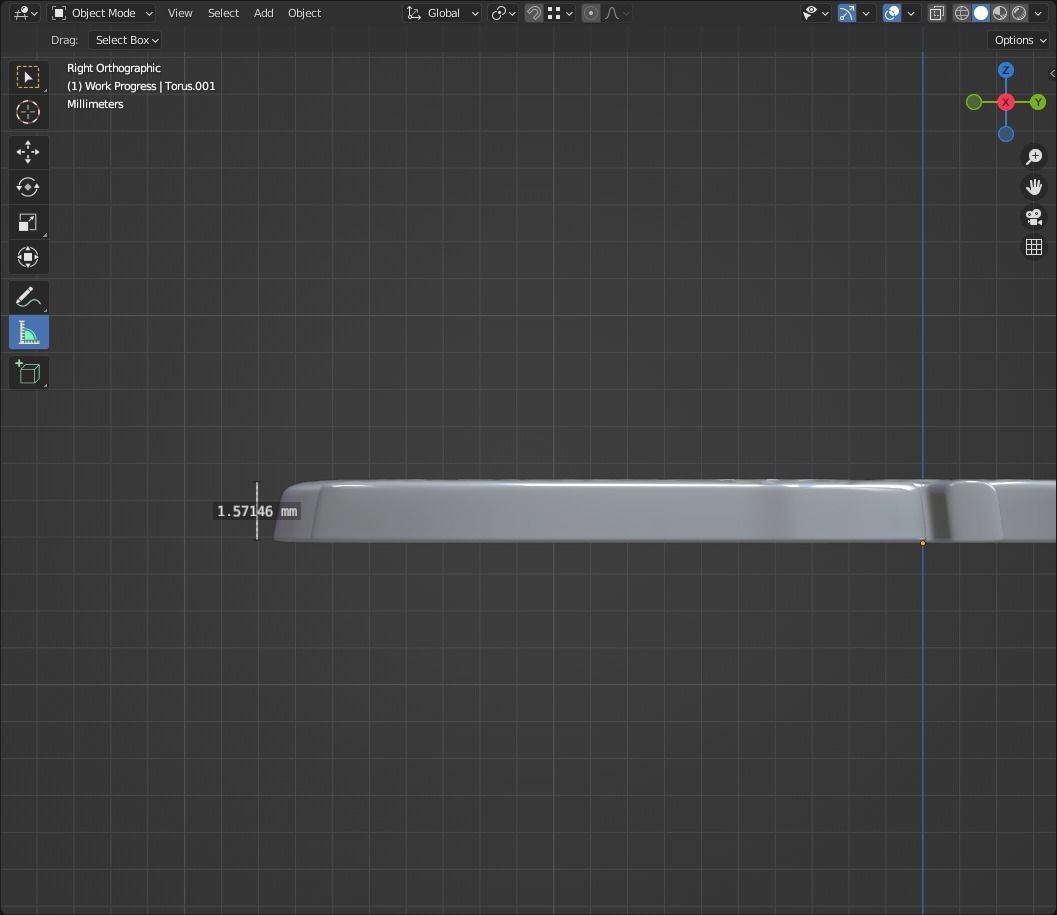Open the editor type menu icon
The width and height of the screenshot is (1057, 915).
[x=25, y=13]
